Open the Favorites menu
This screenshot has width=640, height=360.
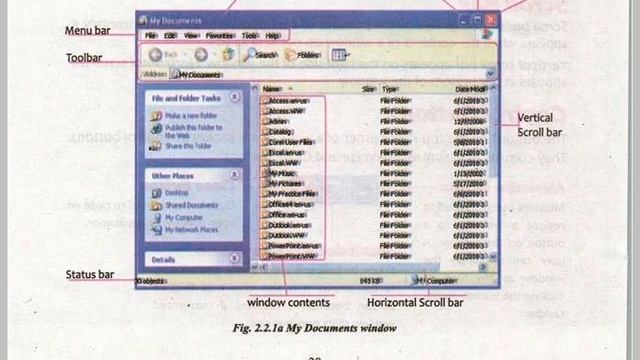point(220,36)
